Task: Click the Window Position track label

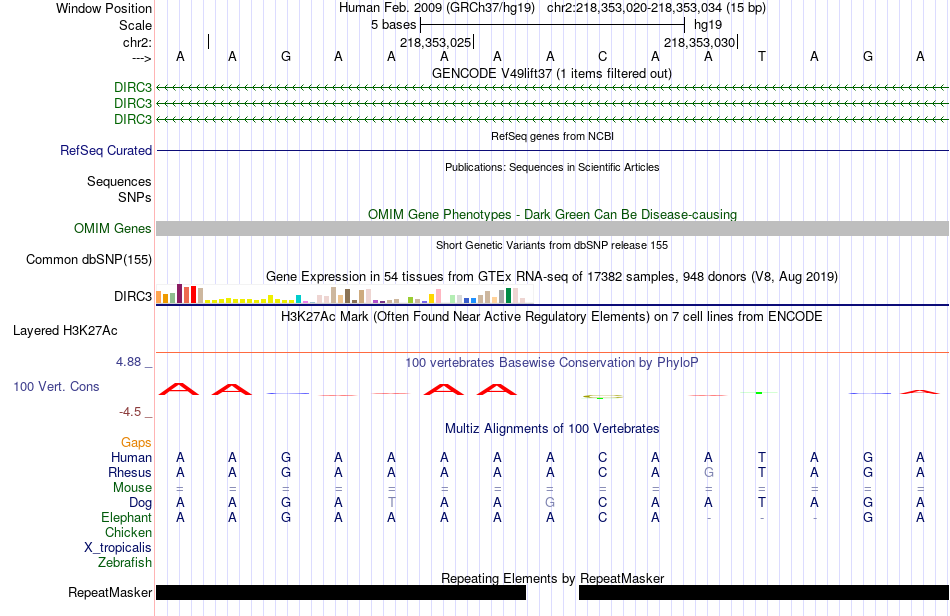Action: (x=104, y=8)
